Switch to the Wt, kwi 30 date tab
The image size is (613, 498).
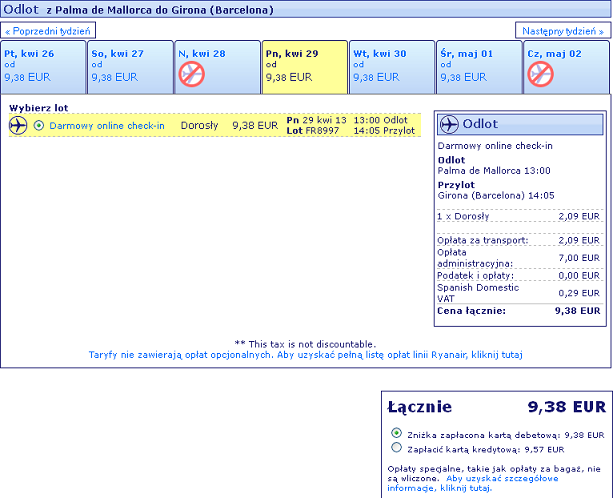click(392, 67)
